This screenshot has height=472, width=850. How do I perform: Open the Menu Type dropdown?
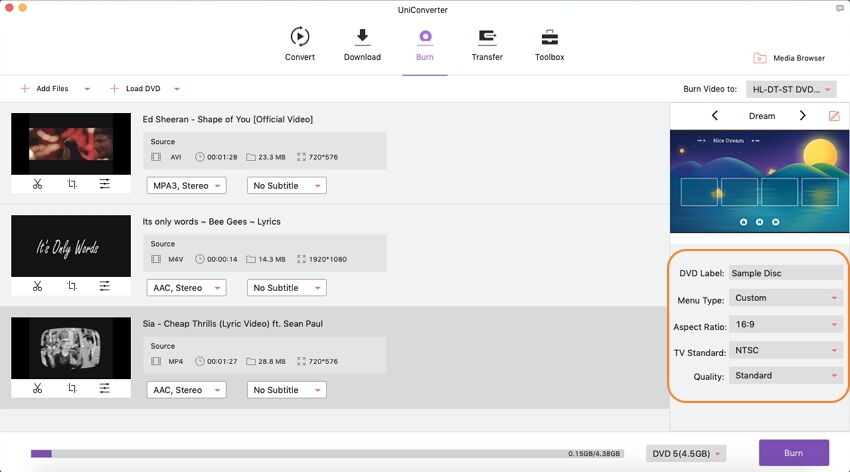[x=785, y=298]
